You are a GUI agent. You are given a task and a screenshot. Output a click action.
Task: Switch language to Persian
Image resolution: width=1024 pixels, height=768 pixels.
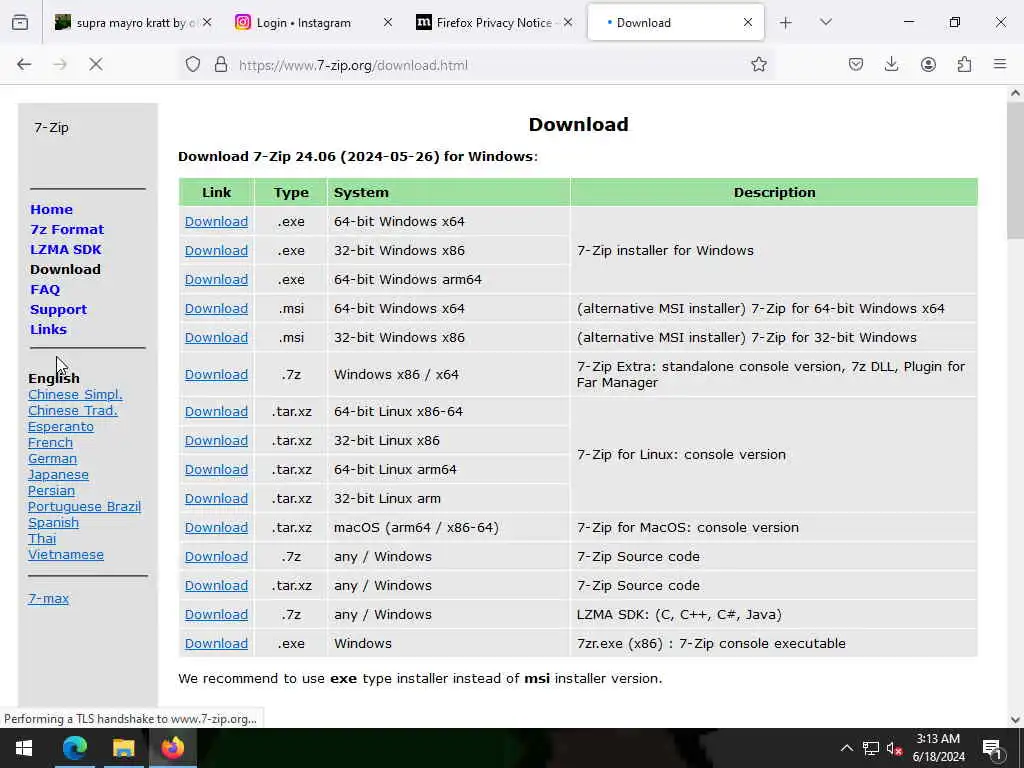[x=51, y=490]
